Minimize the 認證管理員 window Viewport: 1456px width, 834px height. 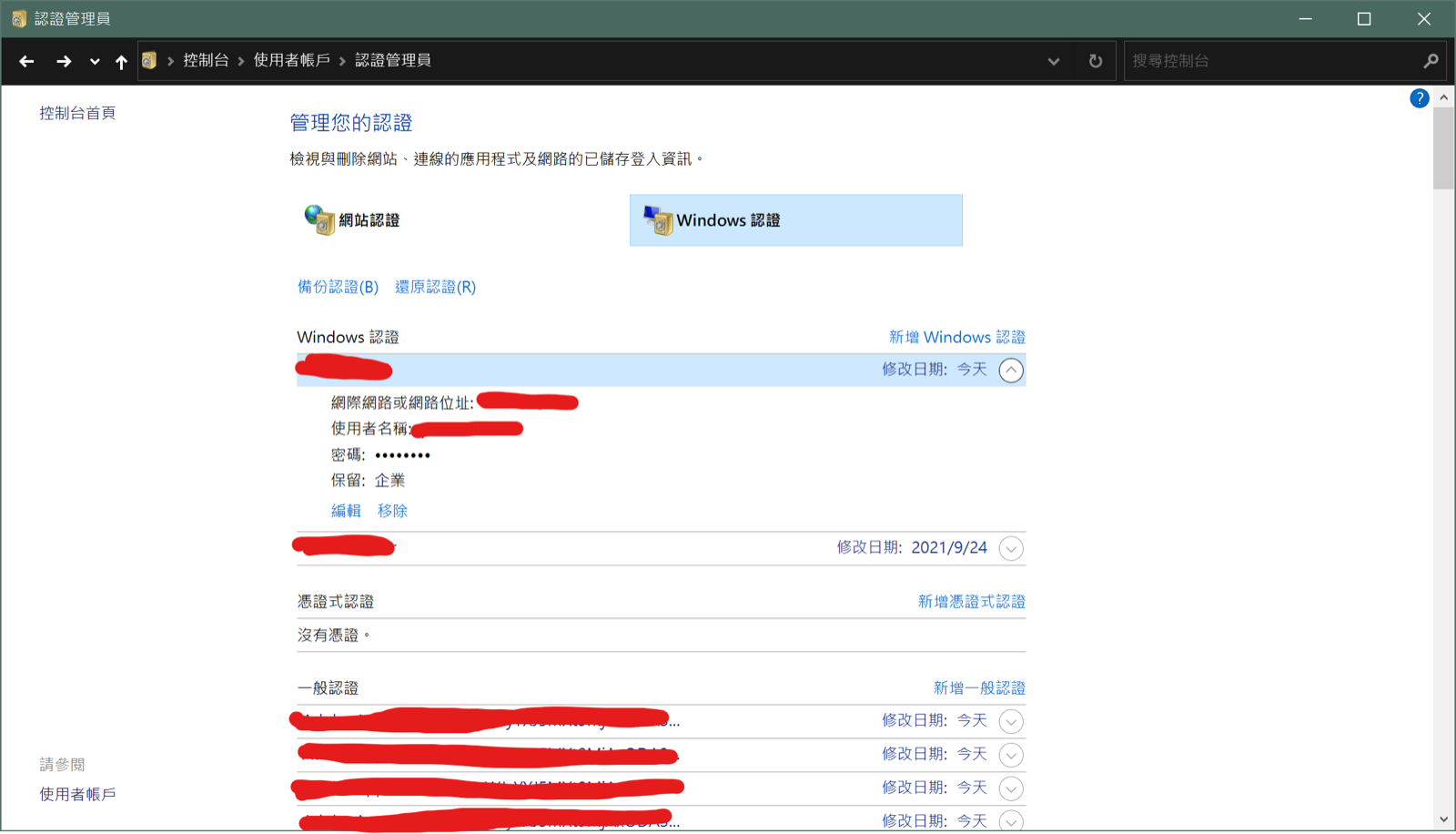[x=1305, y=18]
